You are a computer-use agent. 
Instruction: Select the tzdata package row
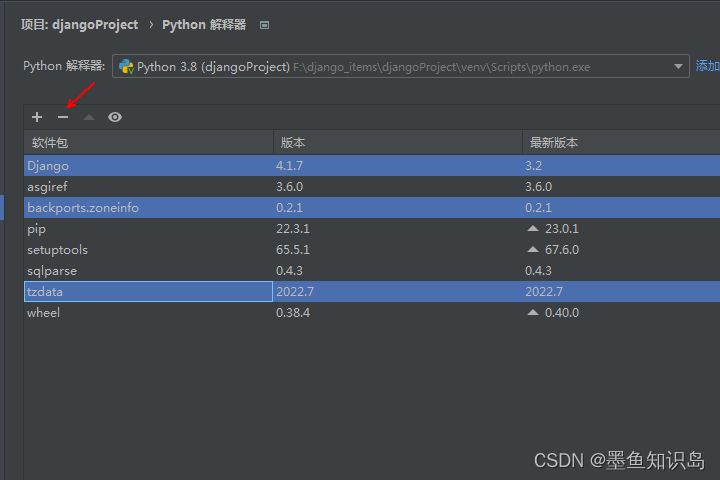372,292
